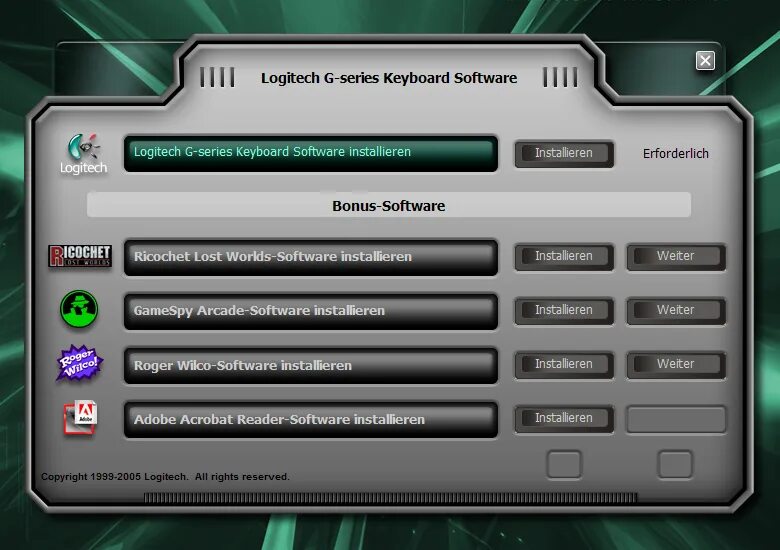Click Weiter for Ricochet Lost Worlds
Screen dimensions: 780x550
tap(676, 257)
